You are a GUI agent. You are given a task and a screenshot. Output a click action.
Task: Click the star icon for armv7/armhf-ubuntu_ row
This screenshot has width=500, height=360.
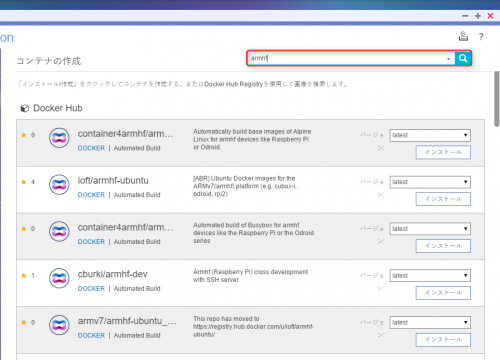click(24, 322)
